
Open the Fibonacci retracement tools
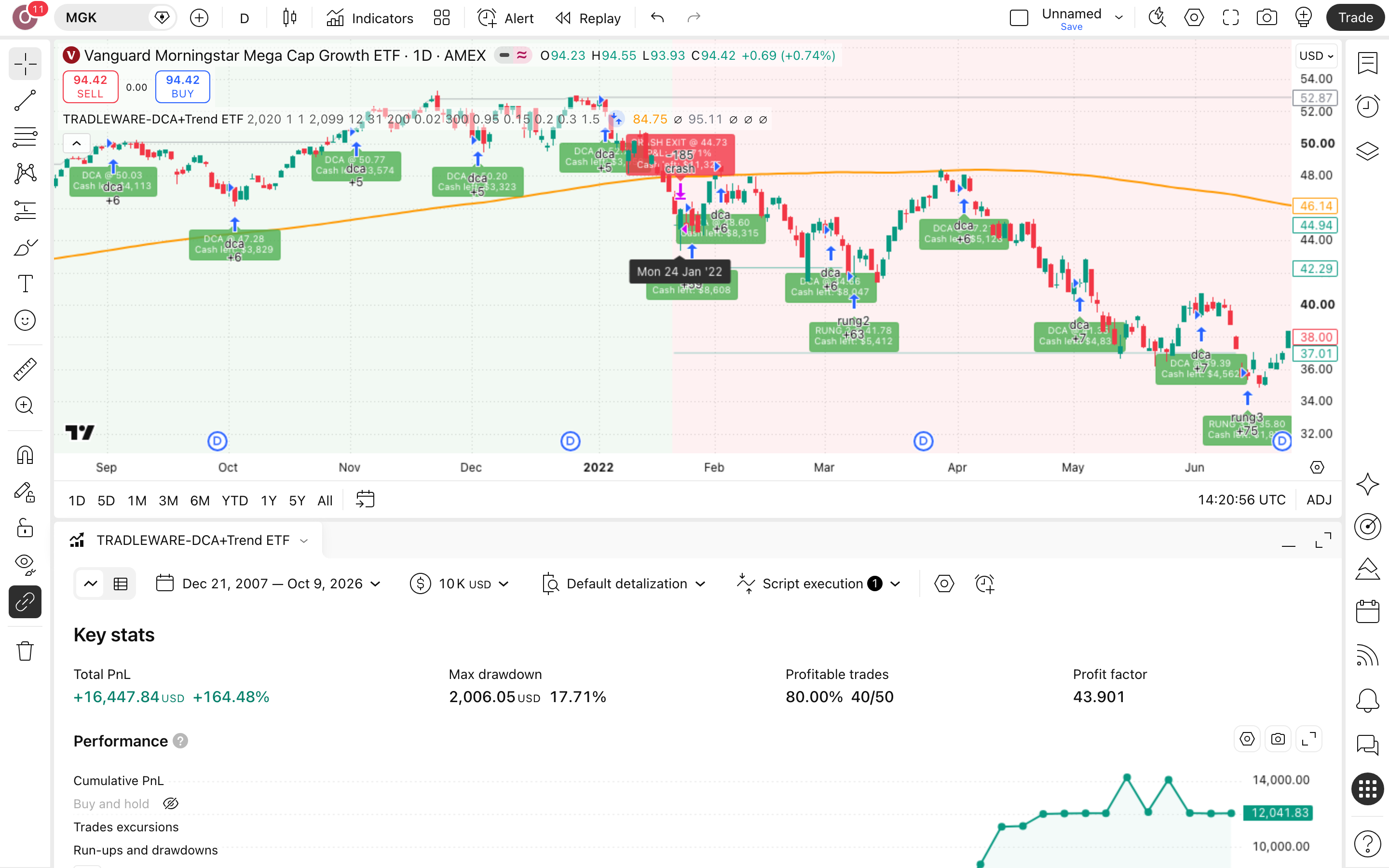tap(25, 137)
